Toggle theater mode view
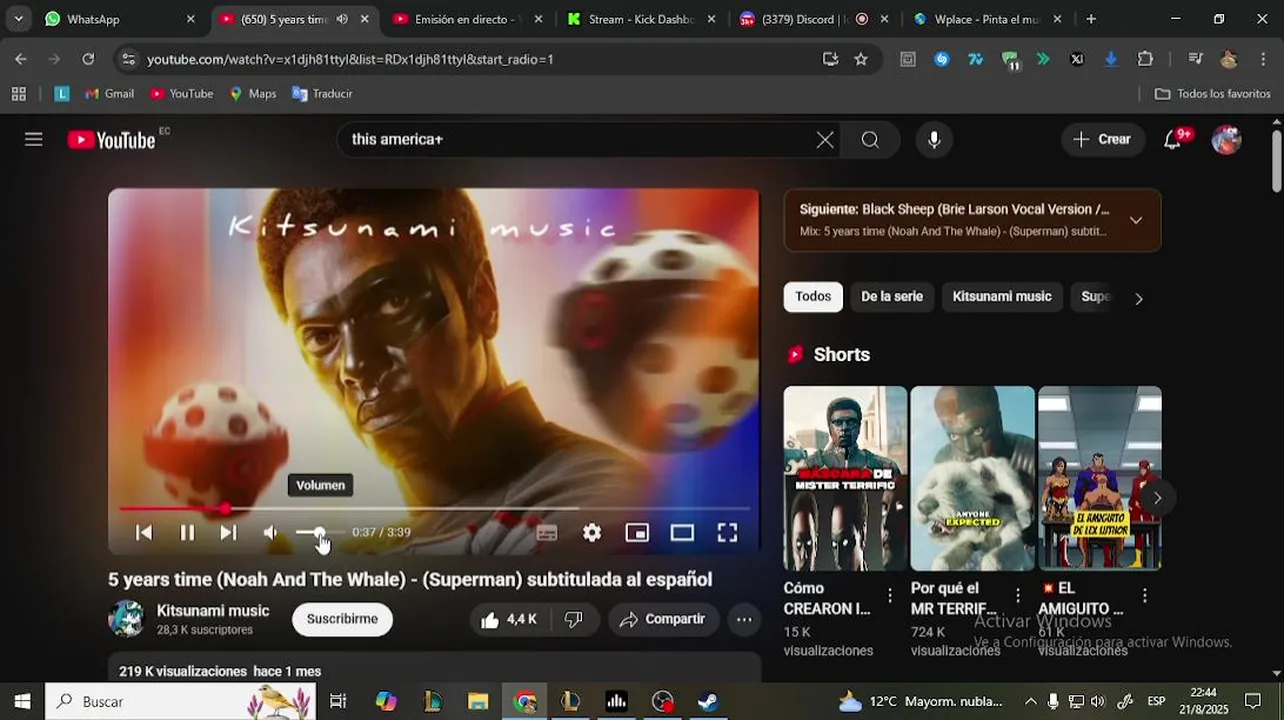Screen dimensions: 1284x720 [682, 533]
